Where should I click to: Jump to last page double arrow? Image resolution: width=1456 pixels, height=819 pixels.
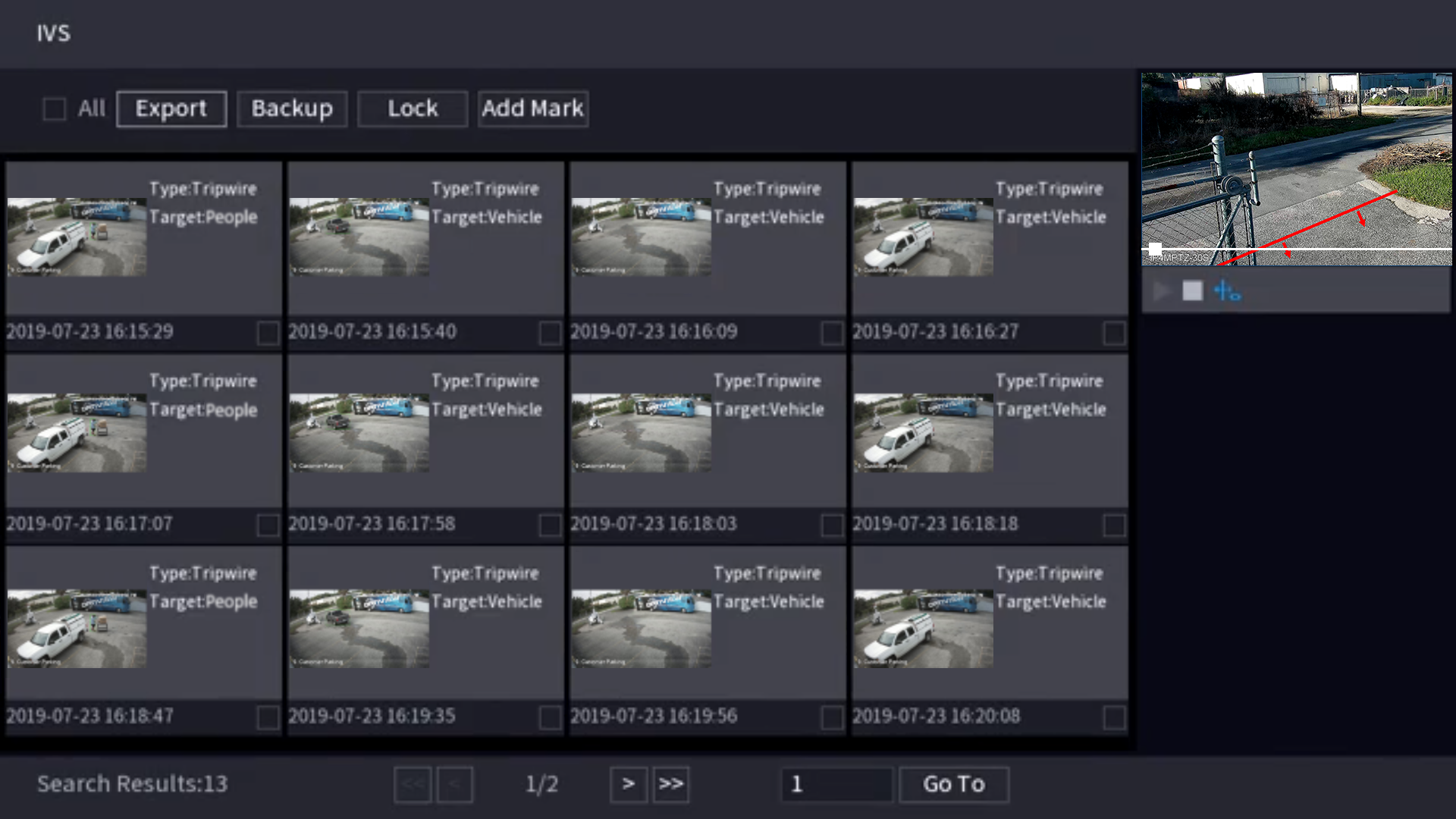(670, 784)
